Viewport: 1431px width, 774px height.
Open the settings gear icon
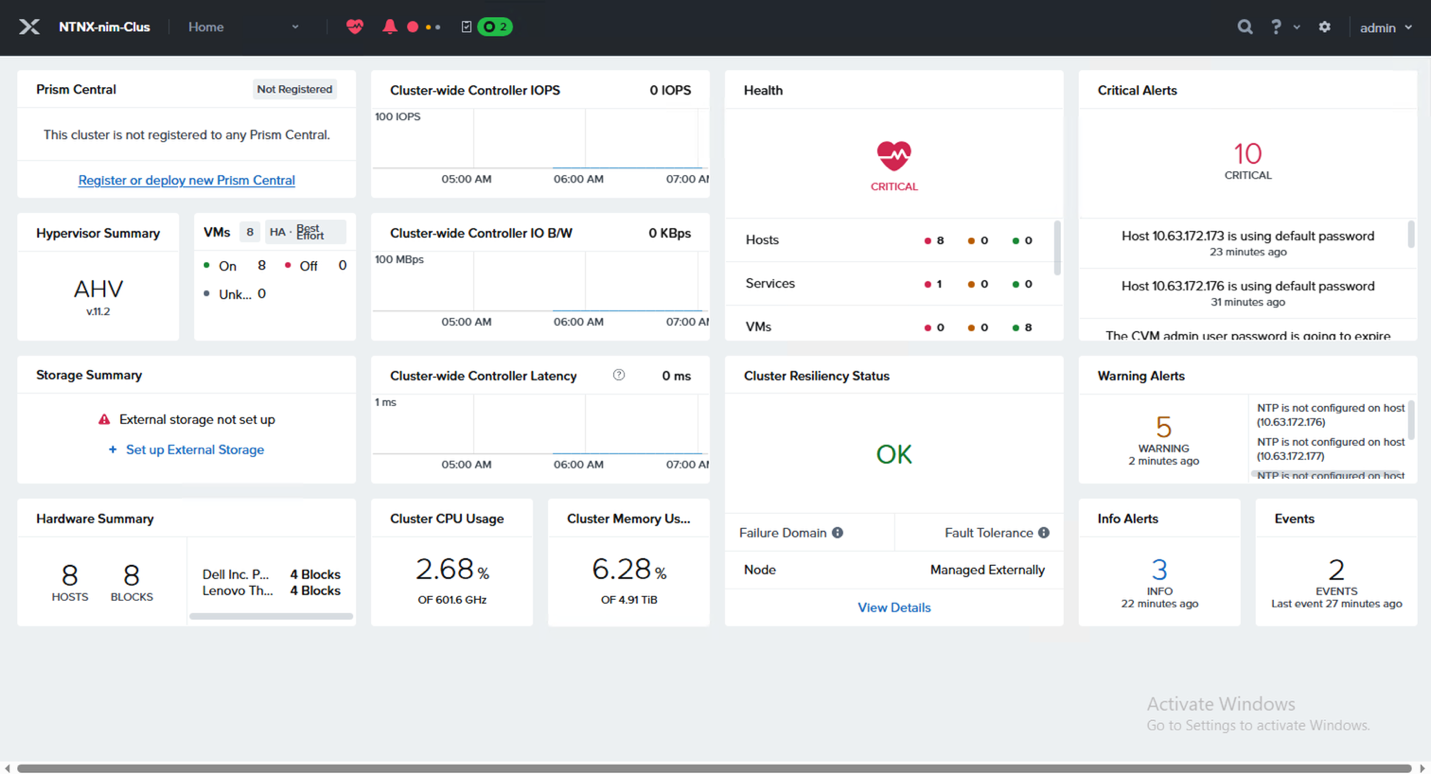1325,27
